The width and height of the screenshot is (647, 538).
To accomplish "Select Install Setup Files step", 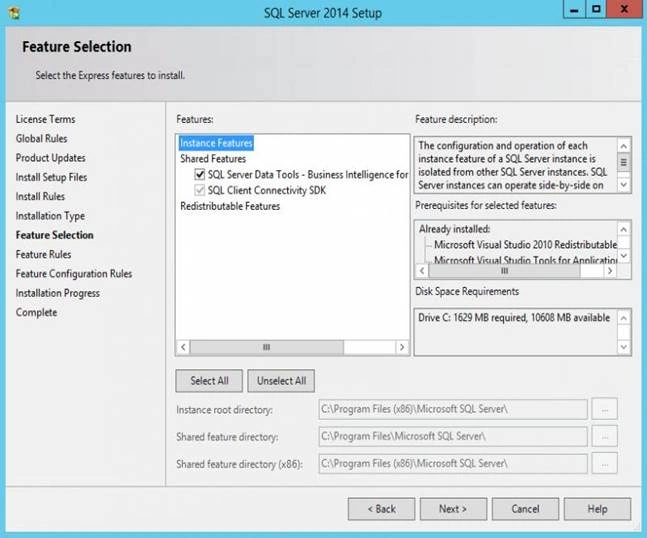I will (x=51, y=177).
